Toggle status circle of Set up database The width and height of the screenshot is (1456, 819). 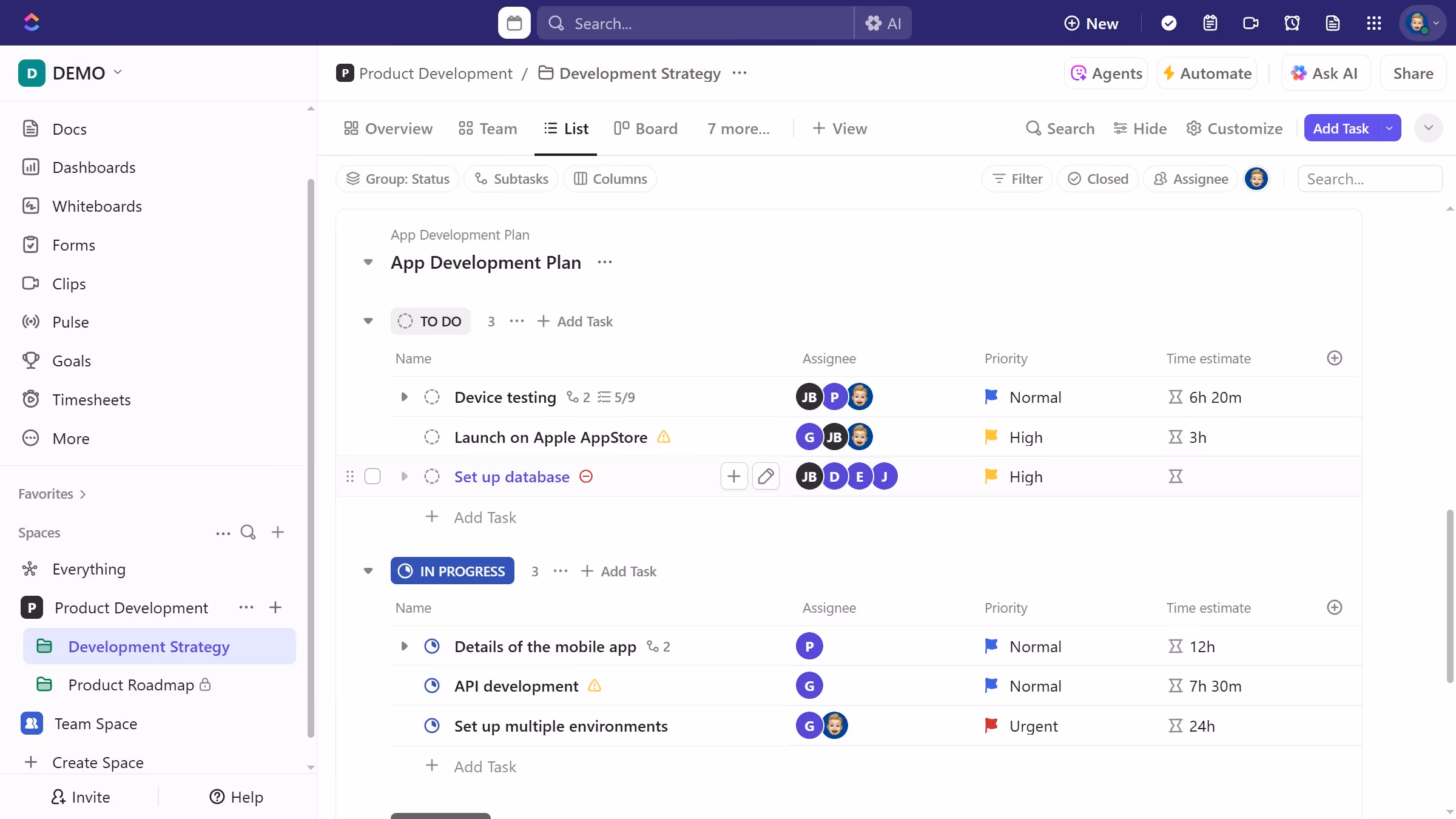(x=432, y=476)
